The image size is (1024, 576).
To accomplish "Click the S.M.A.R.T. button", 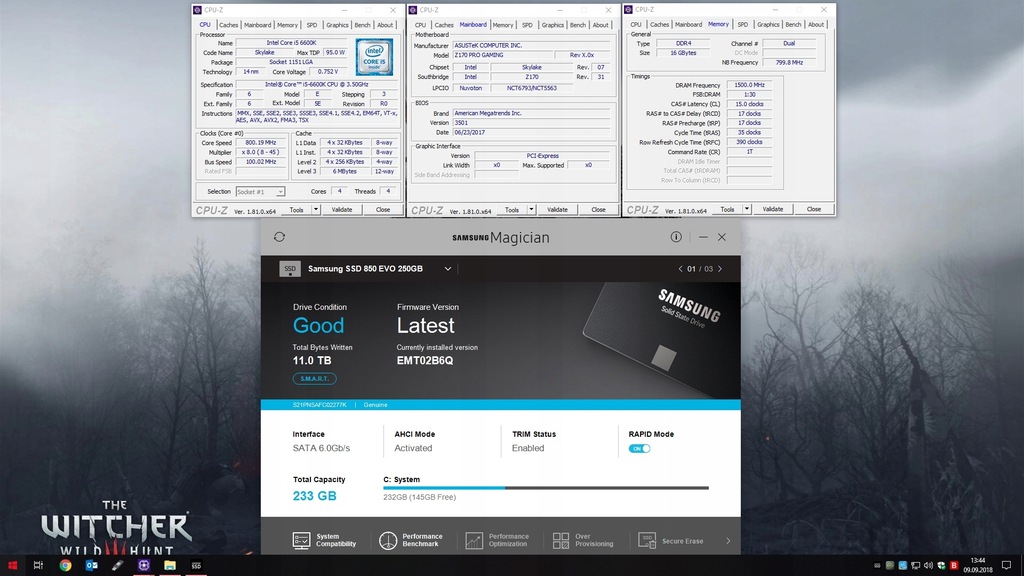I will [315, 379].
